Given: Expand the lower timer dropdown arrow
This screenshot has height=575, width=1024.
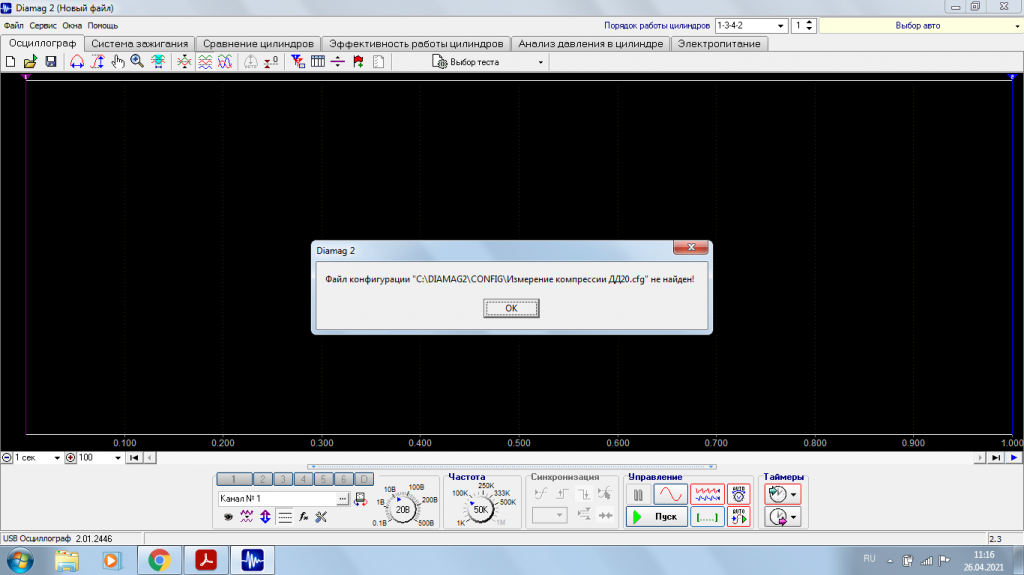Looking at the screenshot, I should [x=793, y=517].
